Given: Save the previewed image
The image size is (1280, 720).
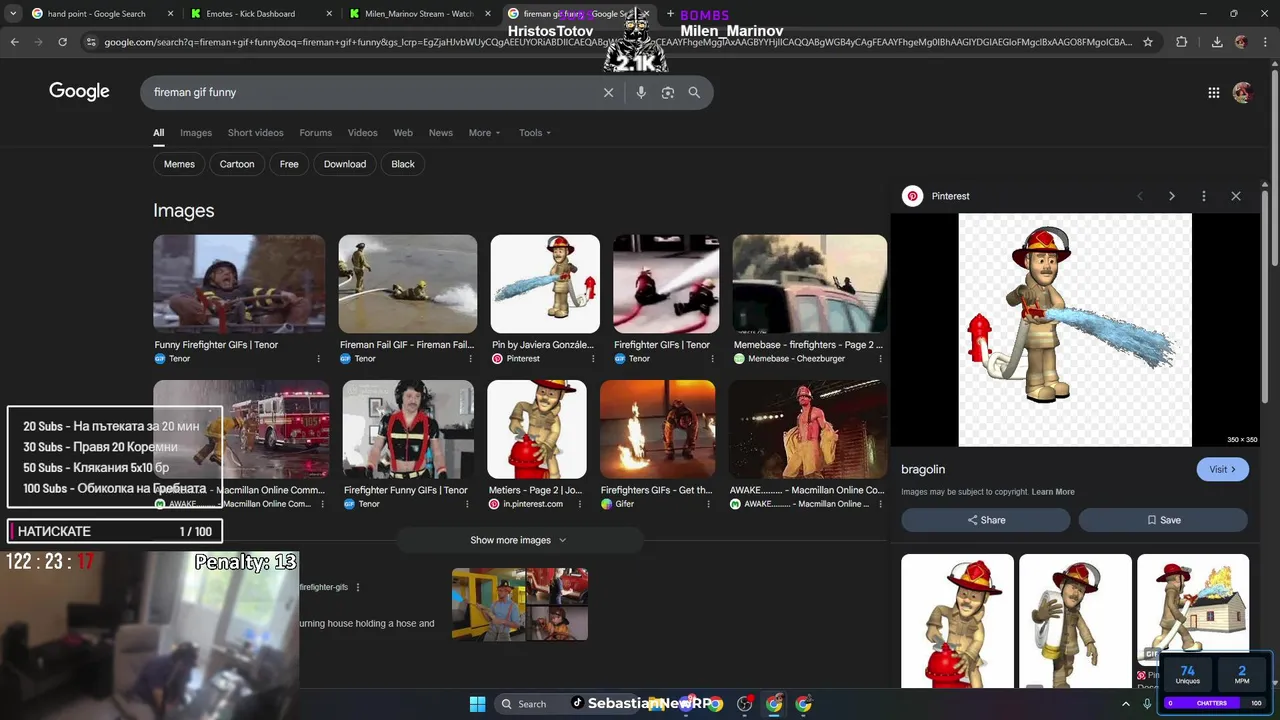Looking at the screenshot, I should pyautogui.click(x=1163, y=520).
